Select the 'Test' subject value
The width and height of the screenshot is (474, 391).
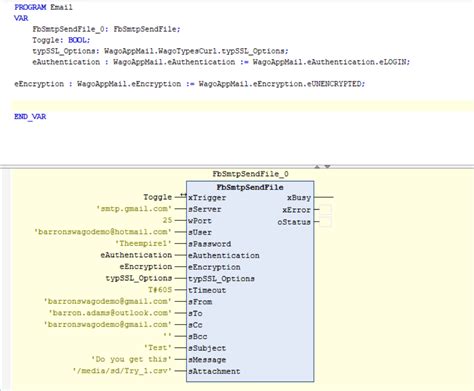point(158,348)
